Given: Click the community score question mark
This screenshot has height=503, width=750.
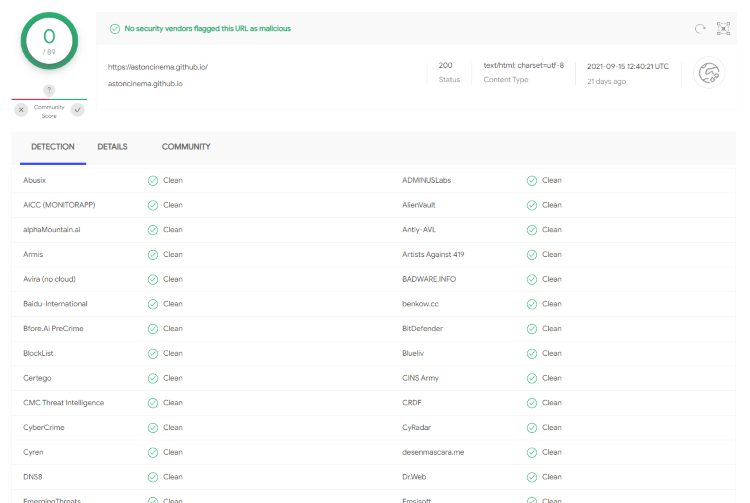Looking at the screenshot, I should [49, 90].
